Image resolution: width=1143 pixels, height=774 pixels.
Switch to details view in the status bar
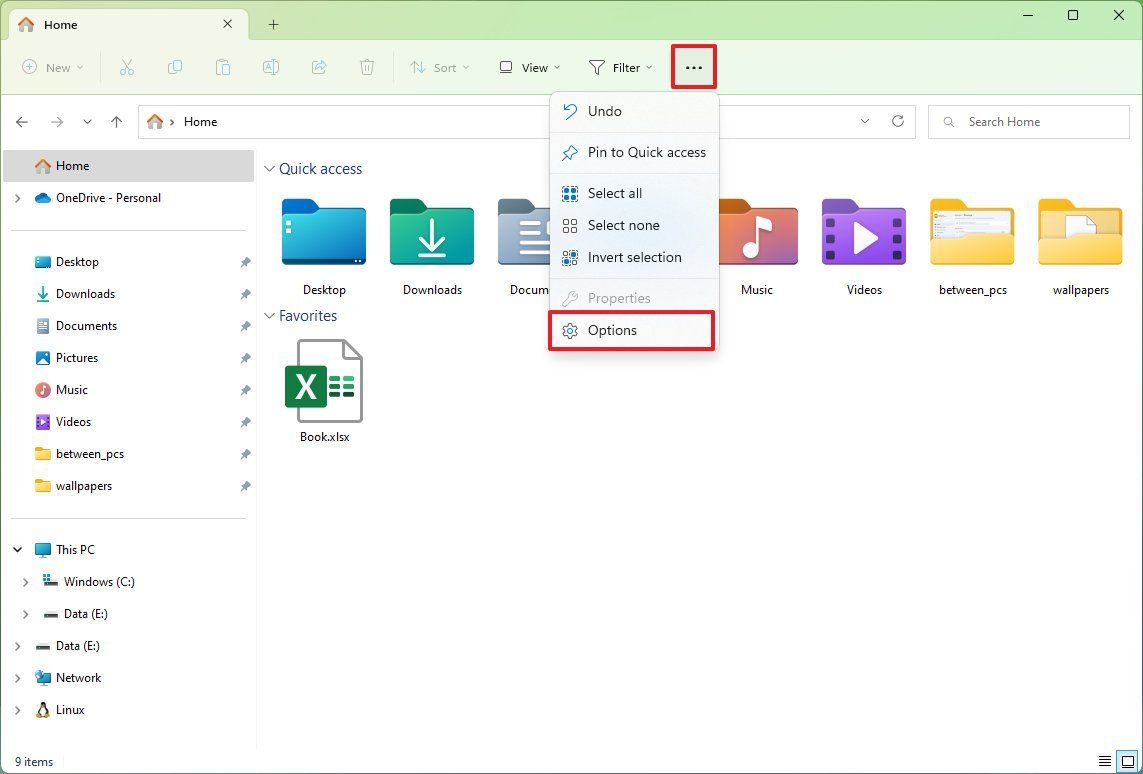pos(1106,761)
